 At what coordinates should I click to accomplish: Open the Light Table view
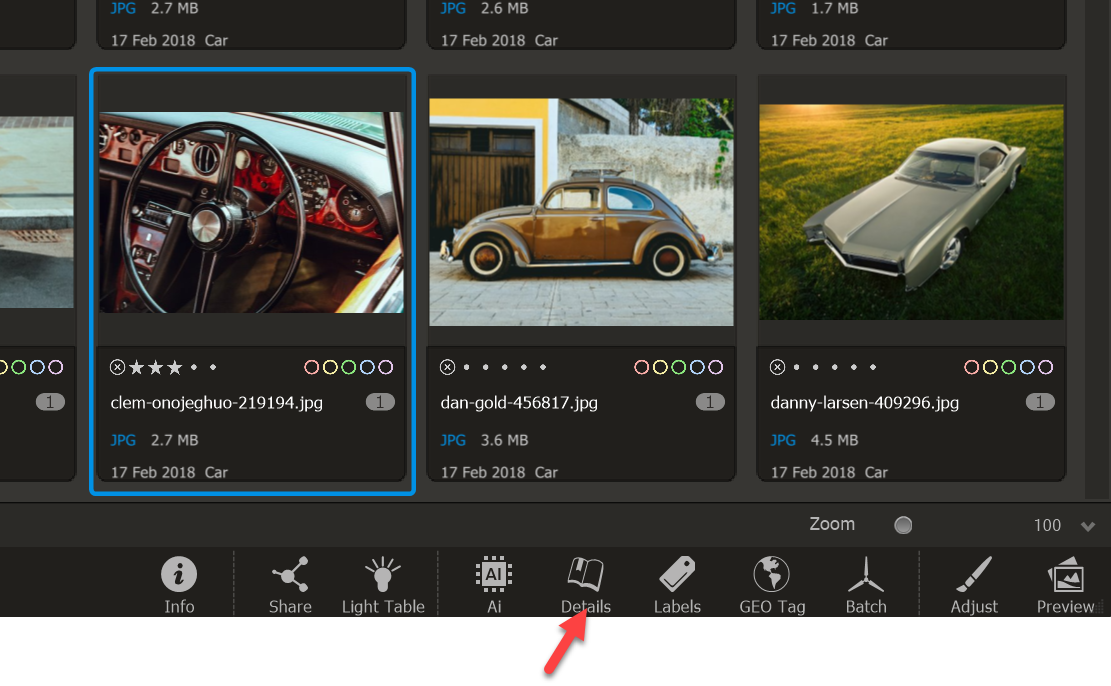383,585
